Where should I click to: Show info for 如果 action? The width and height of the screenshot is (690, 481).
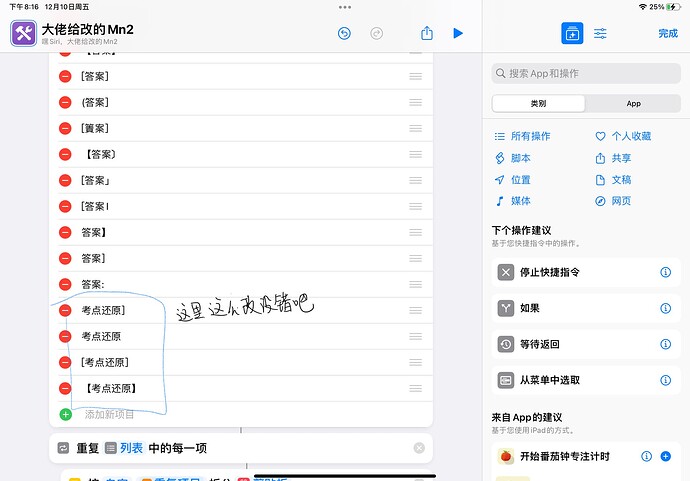(x=665, y=308)
